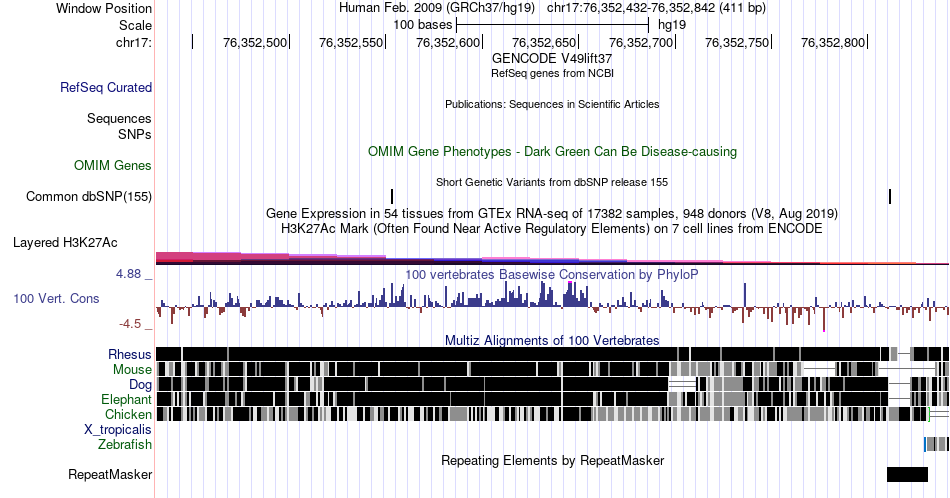This screenshot has height=498, width=950.
Task: Select the X_tropicalis alignment row label
Action: click(x=118, y=430)
